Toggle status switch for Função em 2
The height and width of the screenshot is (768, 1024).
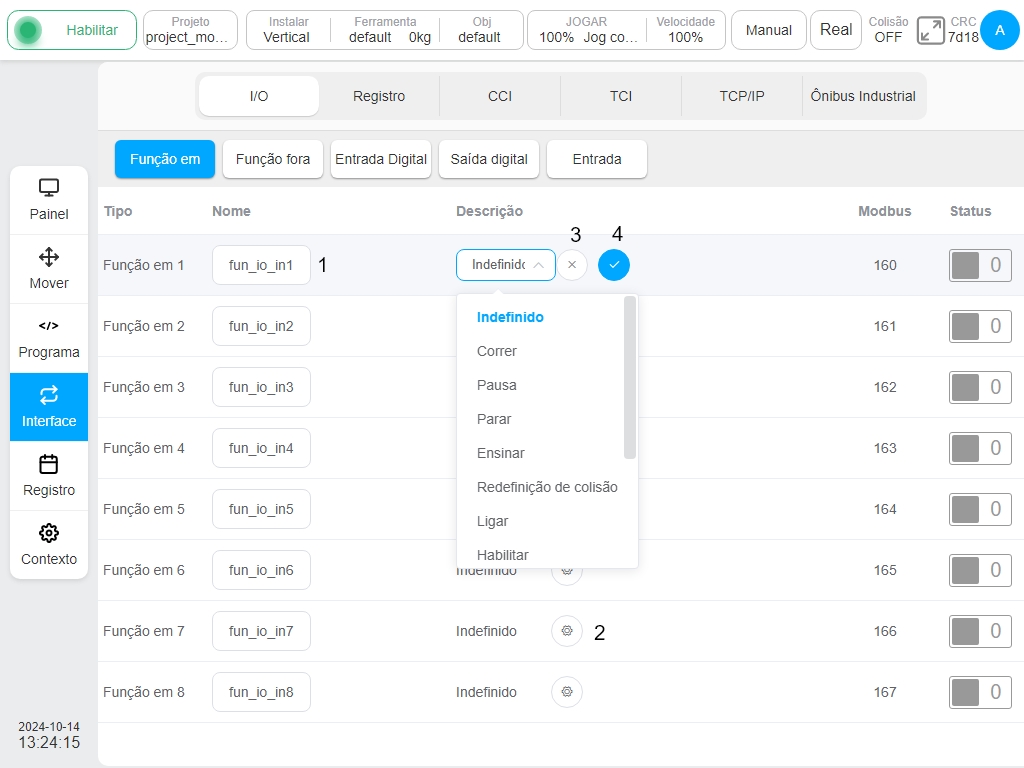pyautogui.click(x=980, y=326)
